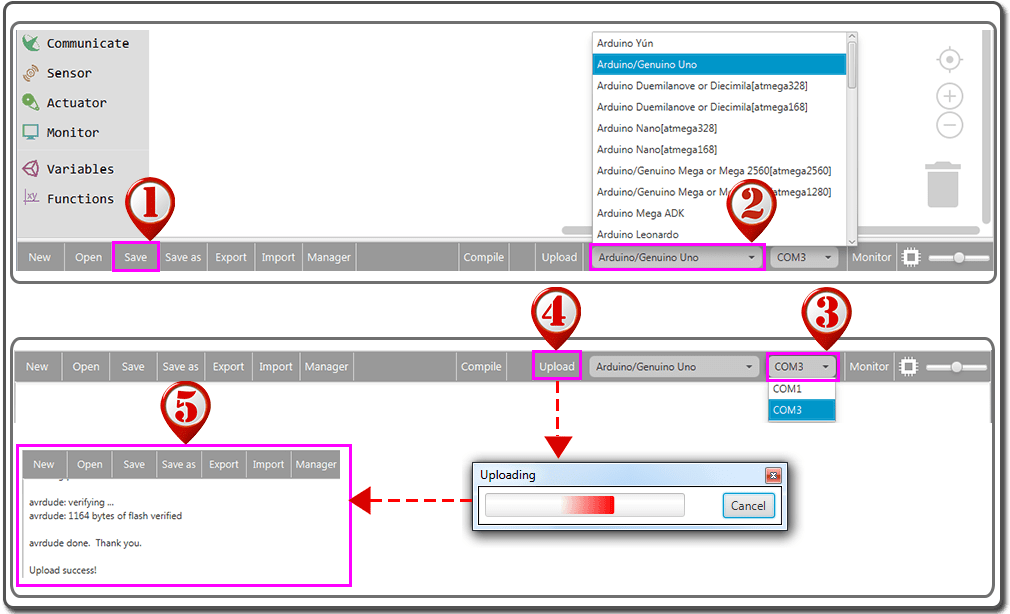
Task: Open the Actuator block category
Action: (64, 102)
